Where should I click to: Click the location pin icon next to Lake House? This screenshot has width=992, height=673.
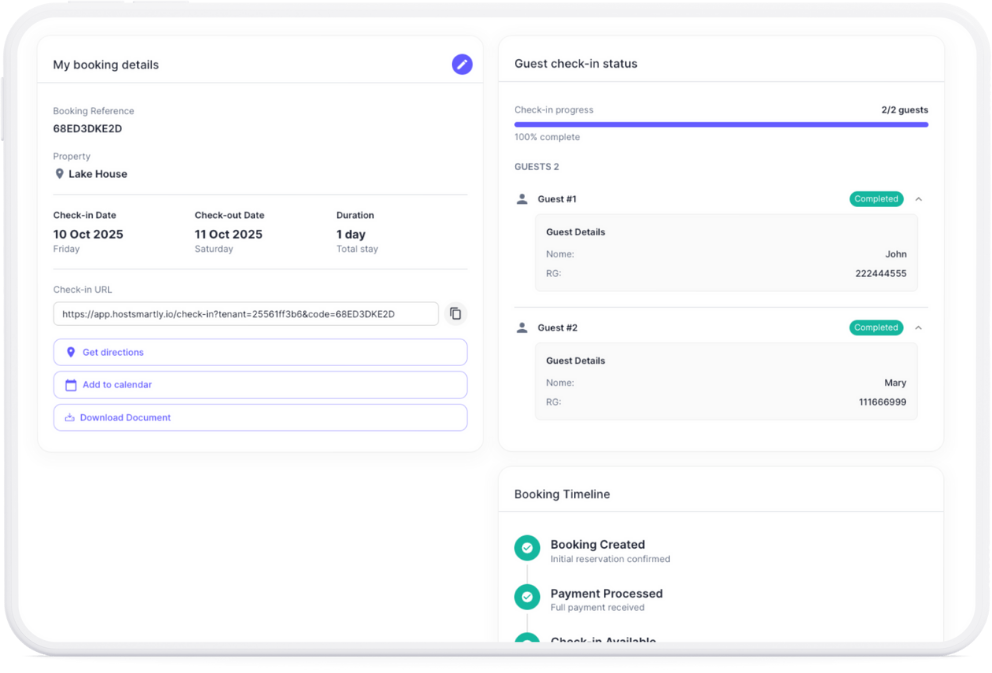point(60,173)
